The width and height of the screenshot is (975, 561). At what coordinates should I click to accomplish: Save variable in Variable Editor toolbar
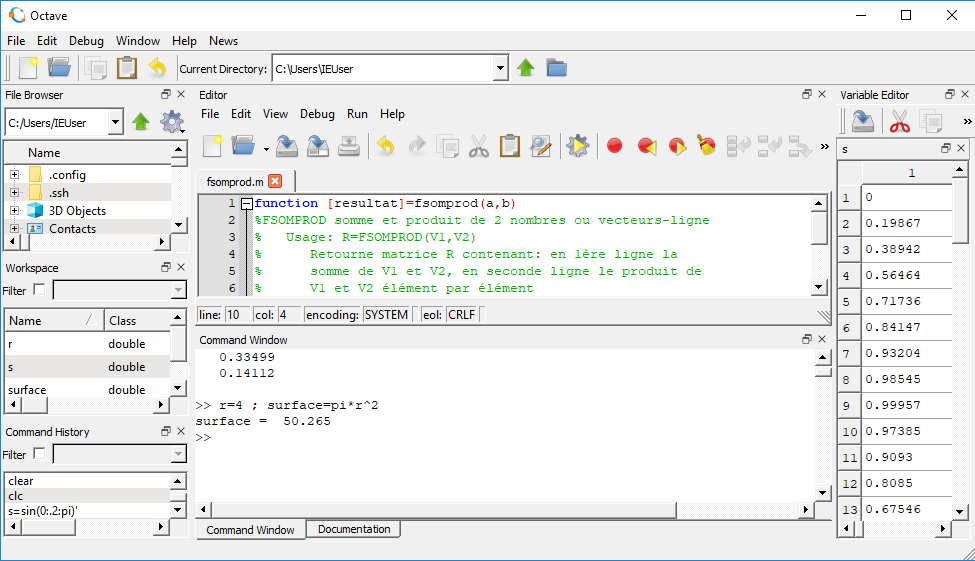coord(863,121)
